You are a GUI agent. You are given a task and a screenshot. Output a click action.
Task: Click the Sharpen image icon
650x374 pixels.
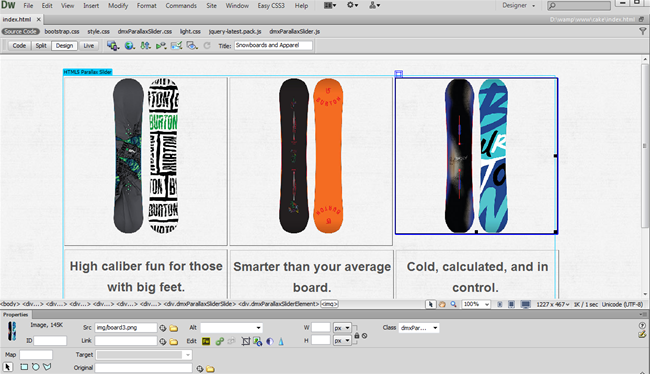coord(281,341)
